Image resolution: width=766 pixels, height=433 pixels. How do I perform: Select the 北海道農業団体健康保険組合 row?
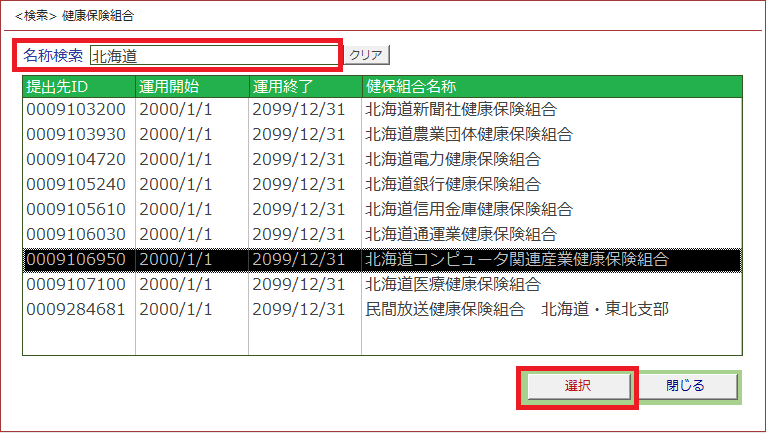468,134
